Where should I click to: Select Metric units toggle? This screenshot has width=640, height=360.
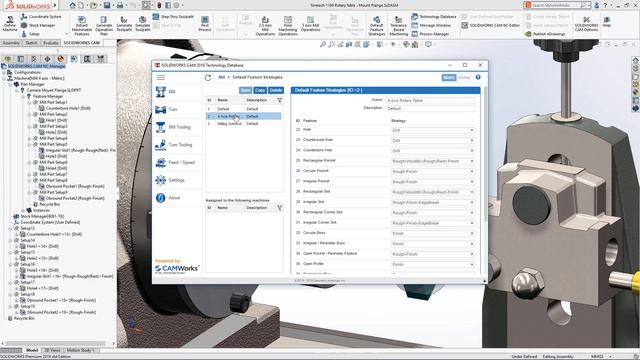tap(449, 78)
